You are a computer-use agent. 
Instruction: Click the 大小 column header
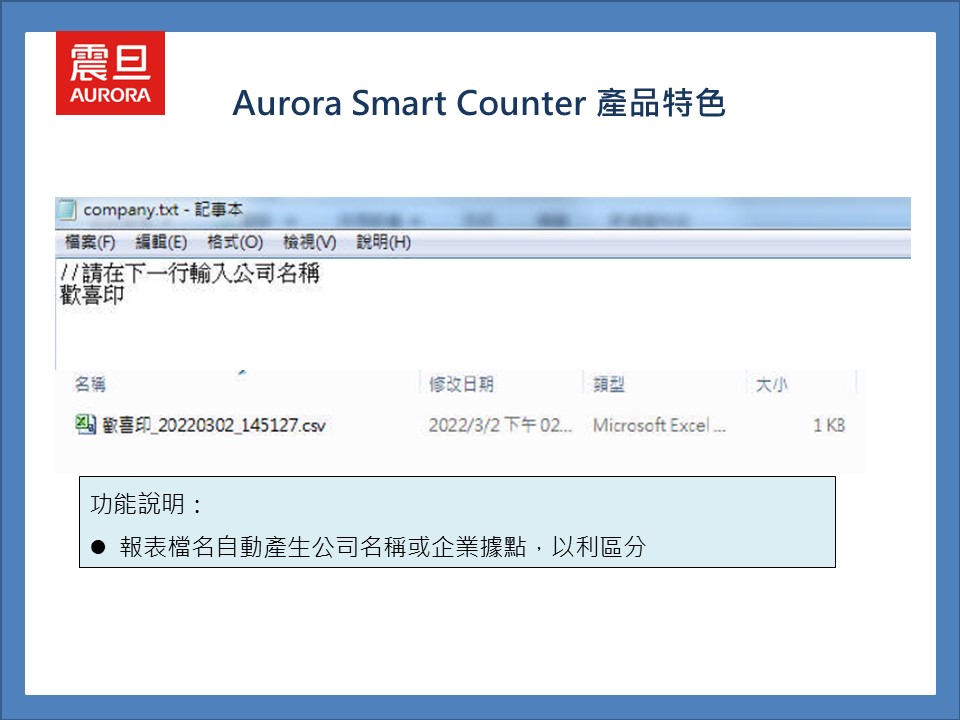coord(772,385)
